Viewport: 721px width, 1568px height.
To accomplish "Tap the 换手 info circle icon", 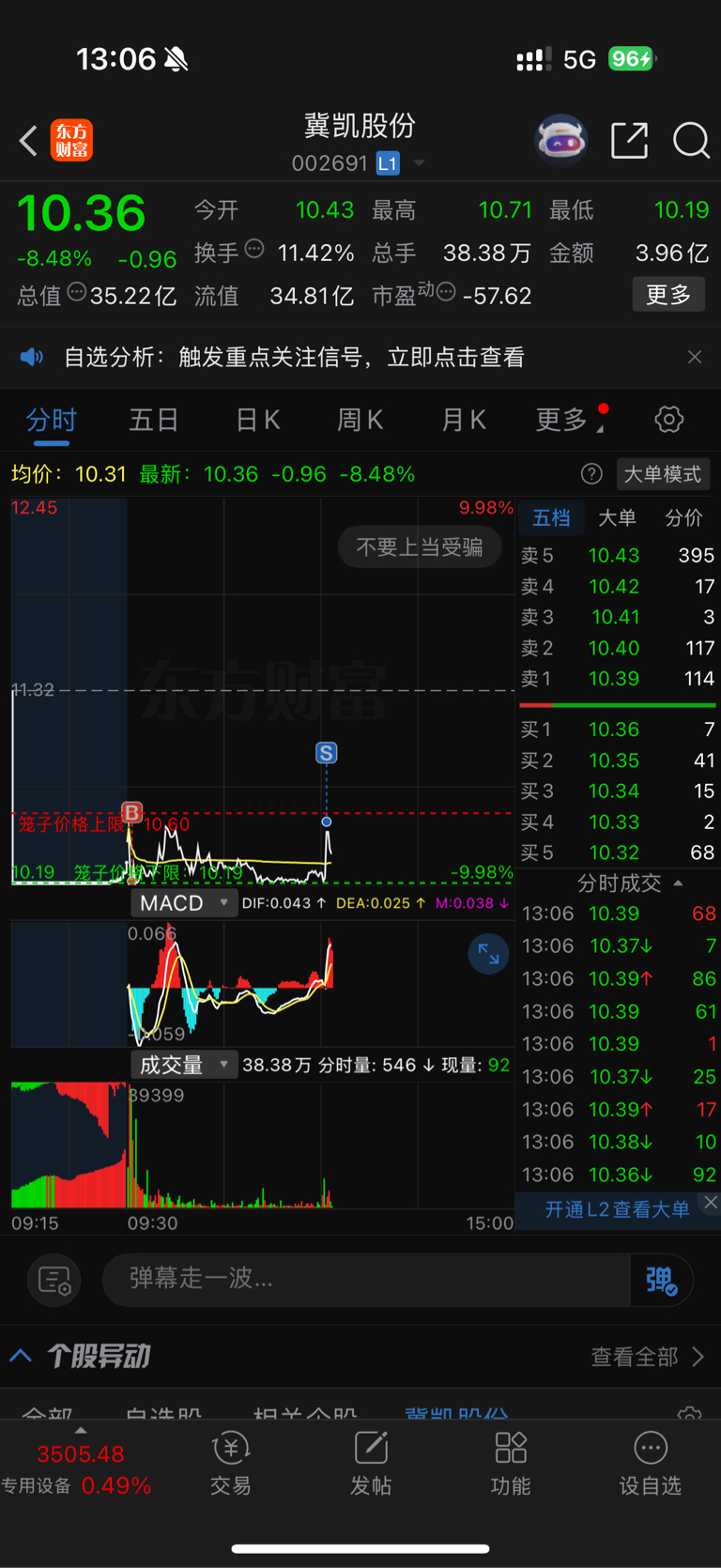I will coord(254,249).
